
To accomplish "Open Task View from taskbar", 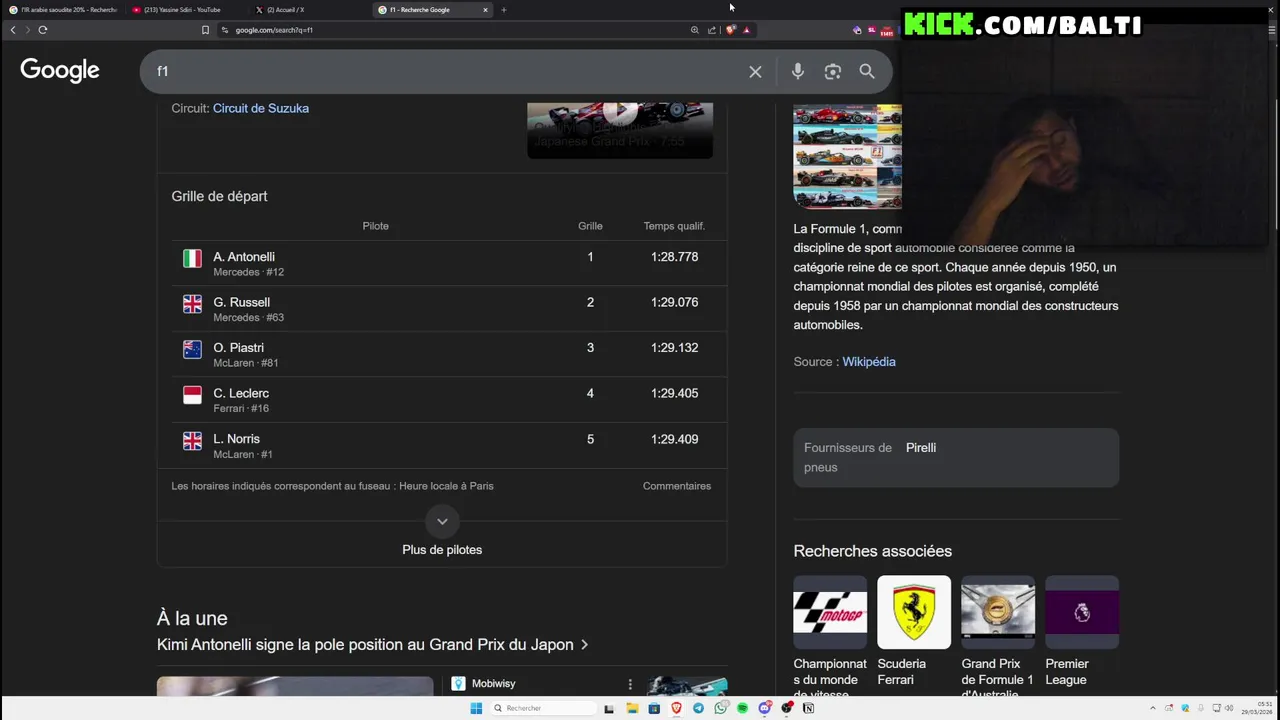I will click(x=609, y=708).
